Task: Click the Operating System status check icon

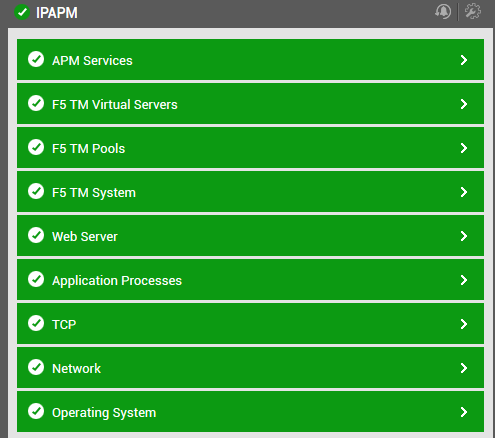Action: pyautogui.click(x=36, y=411)
